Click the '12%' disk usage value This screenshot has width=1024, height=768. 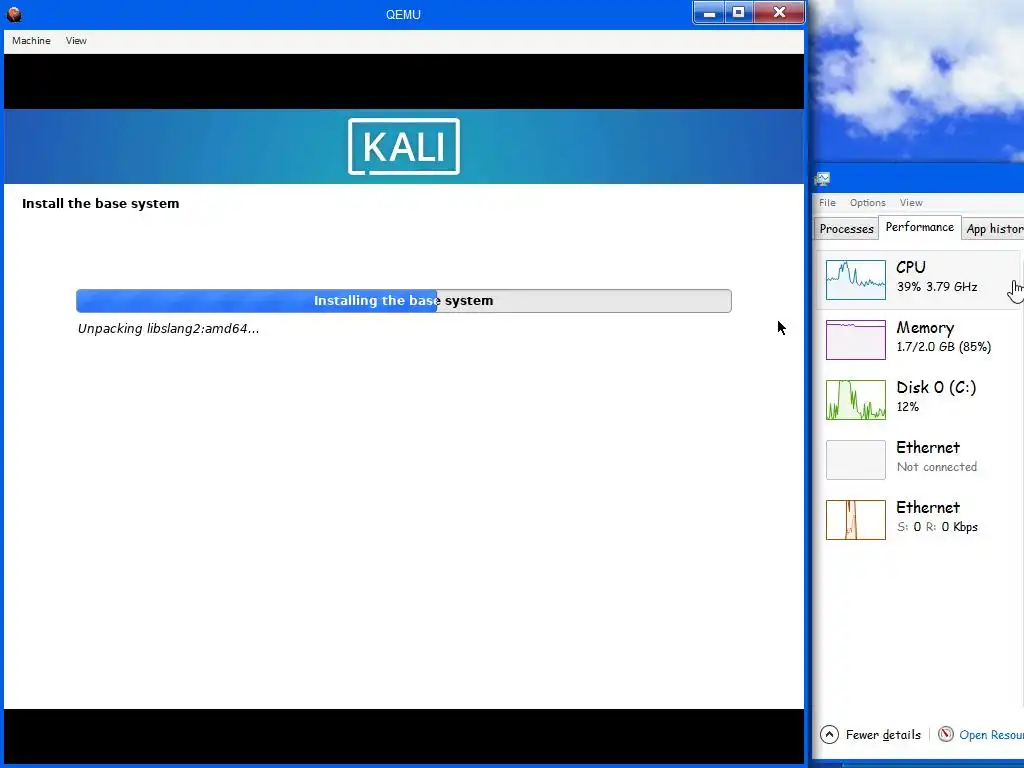click(x=908, y=407)
